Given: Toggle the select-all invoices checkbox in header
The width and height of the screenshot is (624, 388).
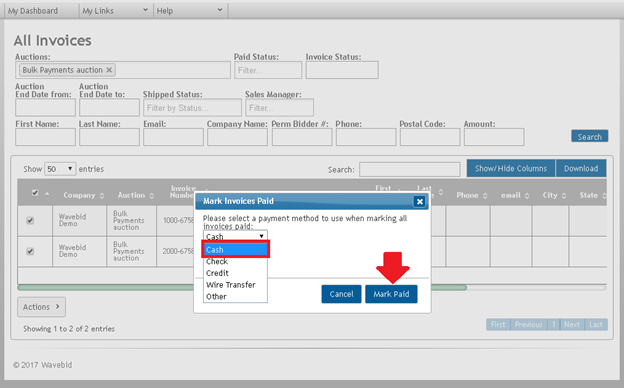Looking at the screenshot, I should (x=35, y=193).
